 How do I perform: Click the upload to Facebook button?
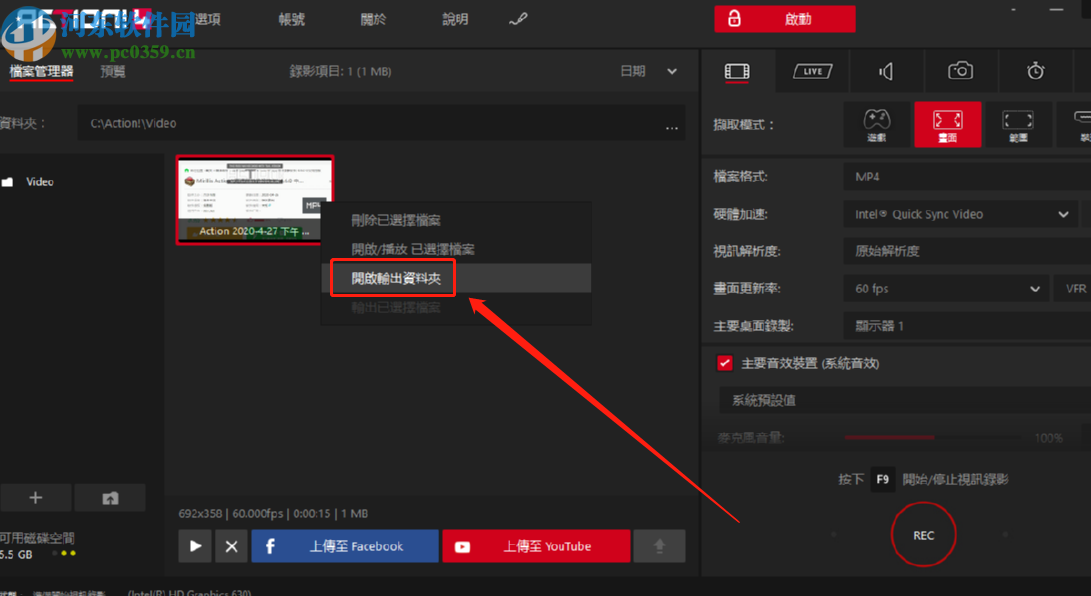point(344,546)
